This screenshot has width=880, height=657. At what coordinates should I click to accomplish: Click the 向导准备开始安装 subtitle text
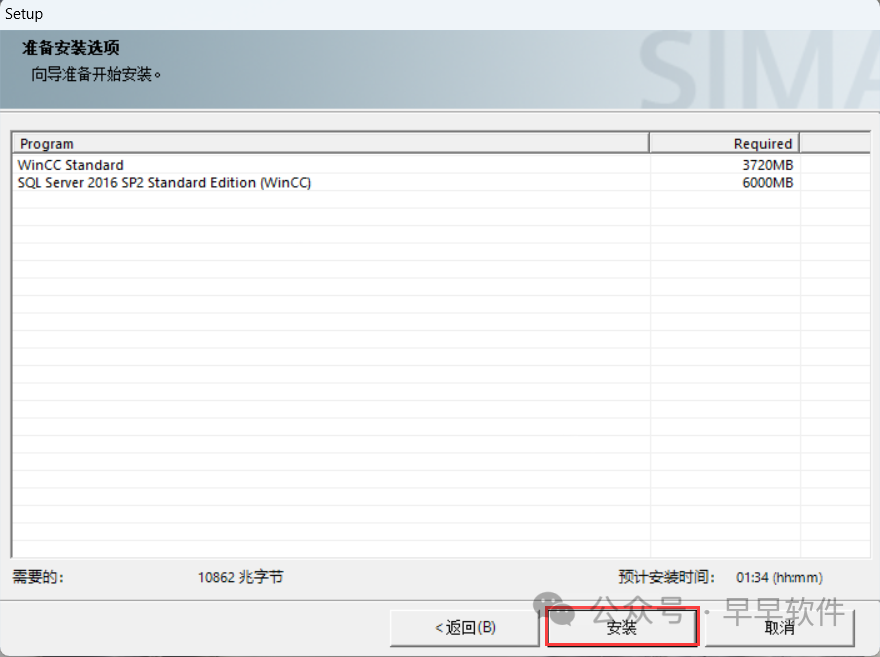click(x=96, y=74)
